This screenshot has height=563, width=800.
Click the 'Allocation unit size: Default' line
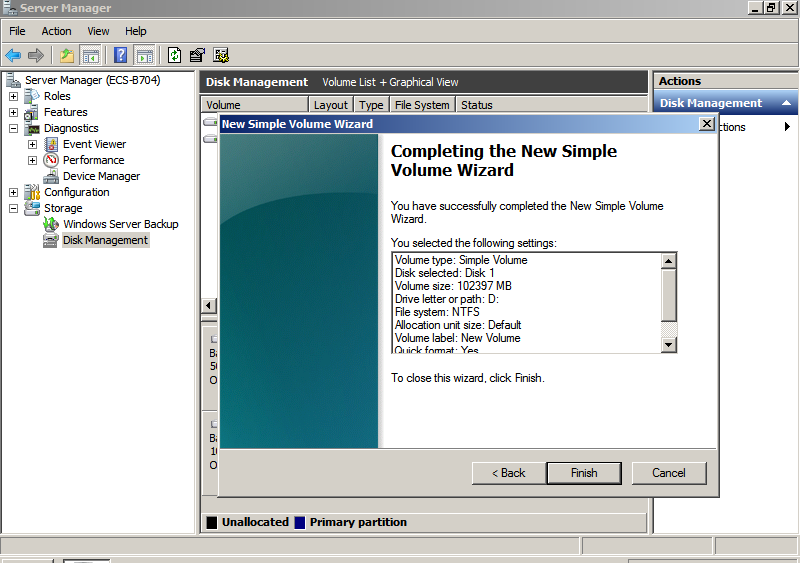pos(458,325)
